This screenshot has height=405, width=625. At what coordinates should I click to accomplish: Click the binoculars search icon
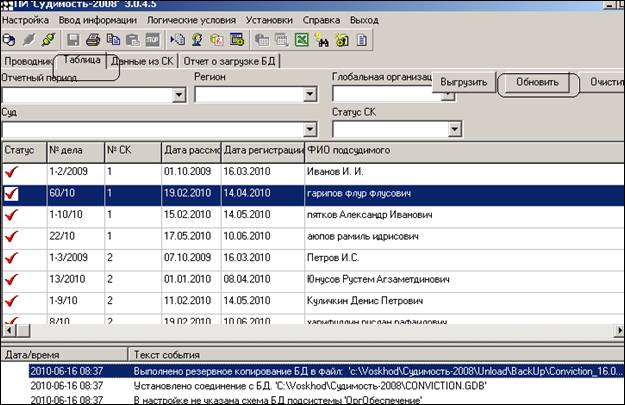322,40
